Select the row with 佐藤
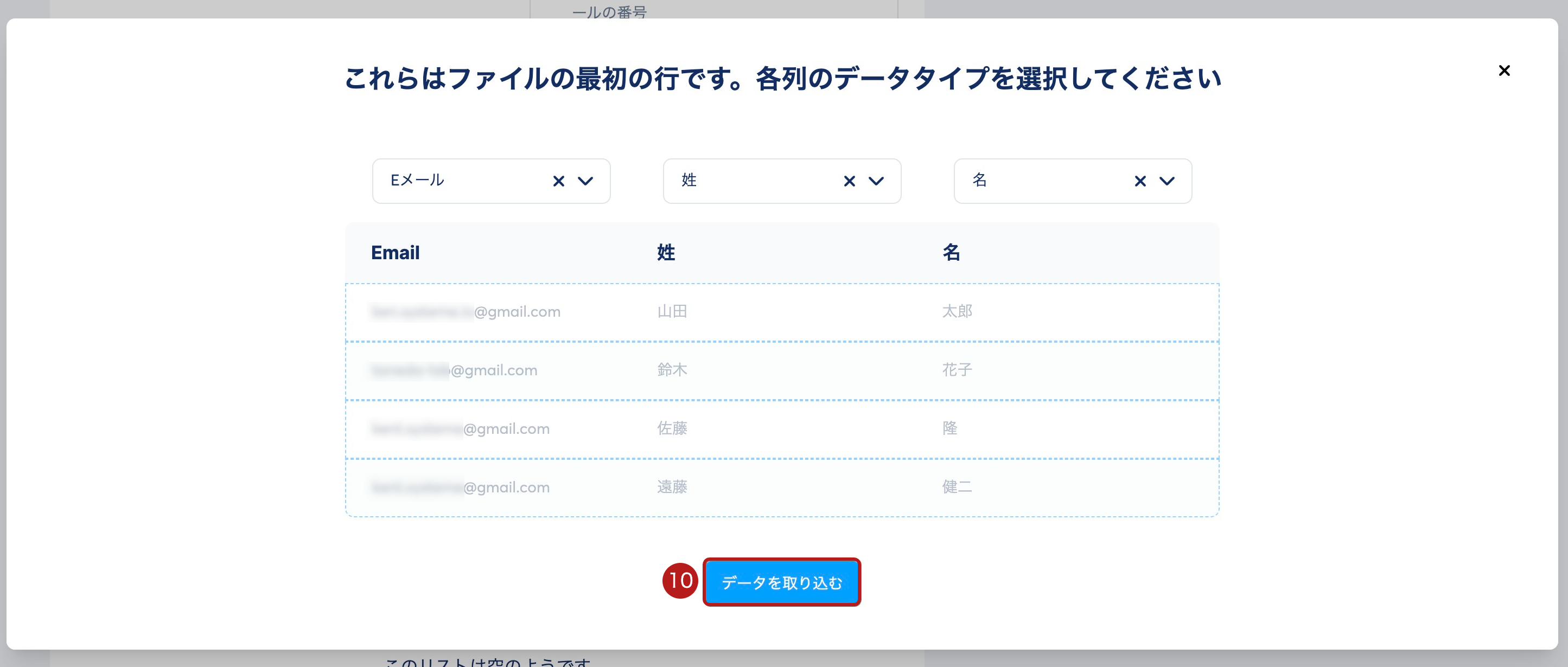Screen dimensions: 1568x667 tap(672, 428)
